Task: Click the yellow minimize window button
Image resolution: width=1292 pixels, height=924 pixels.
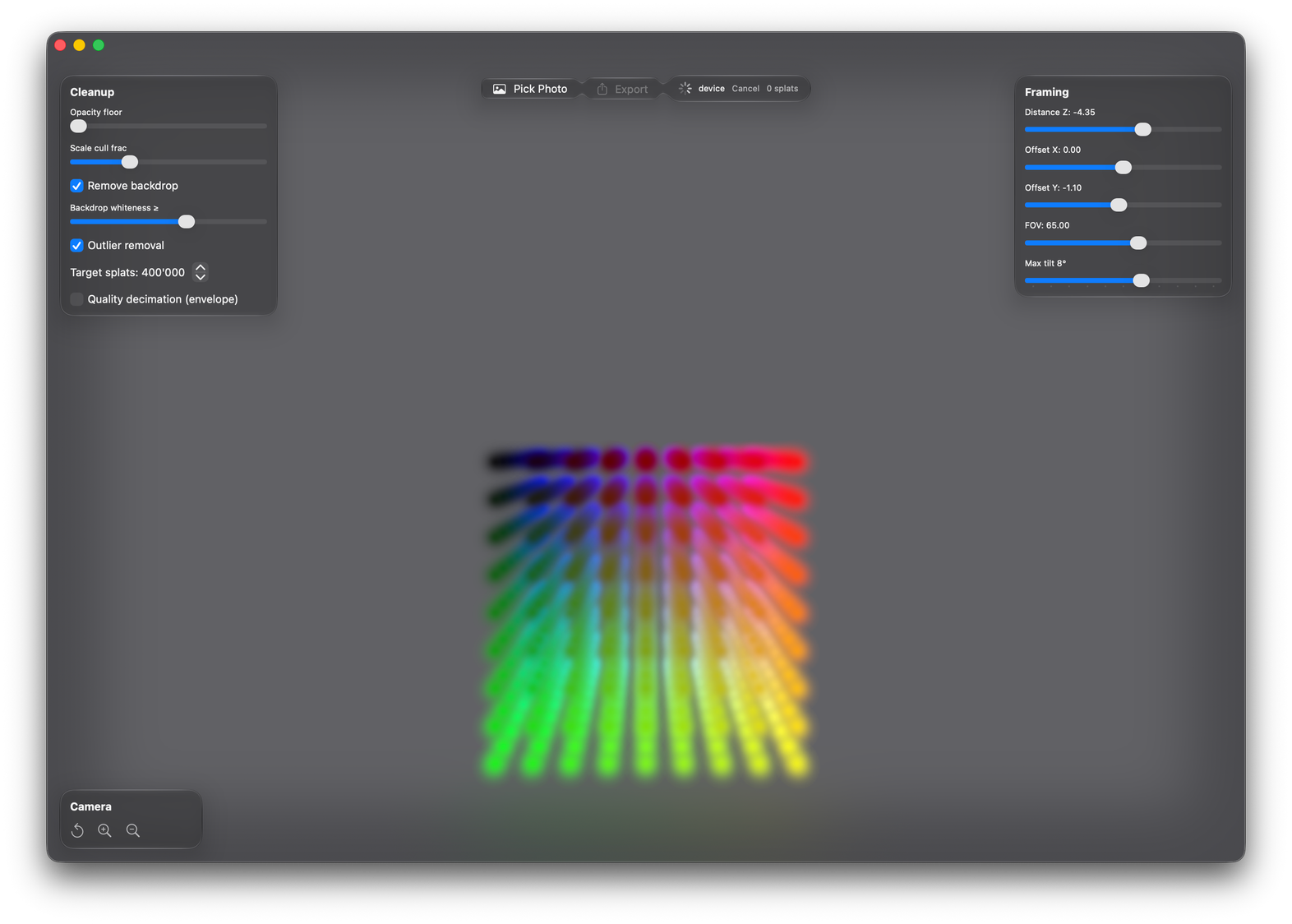Action: coord(79,45)
